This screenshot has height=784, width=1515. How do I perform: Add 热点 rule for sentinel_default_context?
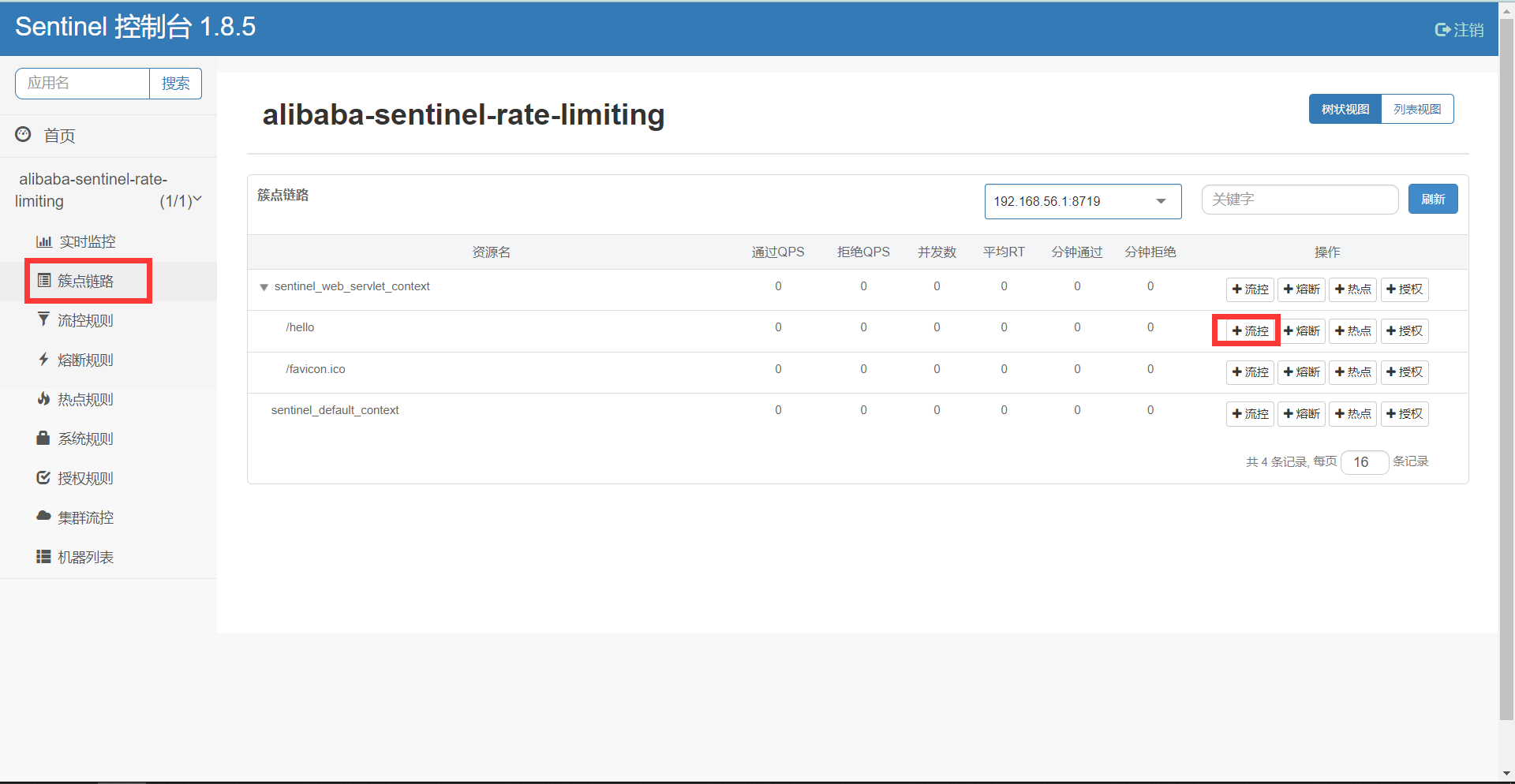coord(1352,414)
